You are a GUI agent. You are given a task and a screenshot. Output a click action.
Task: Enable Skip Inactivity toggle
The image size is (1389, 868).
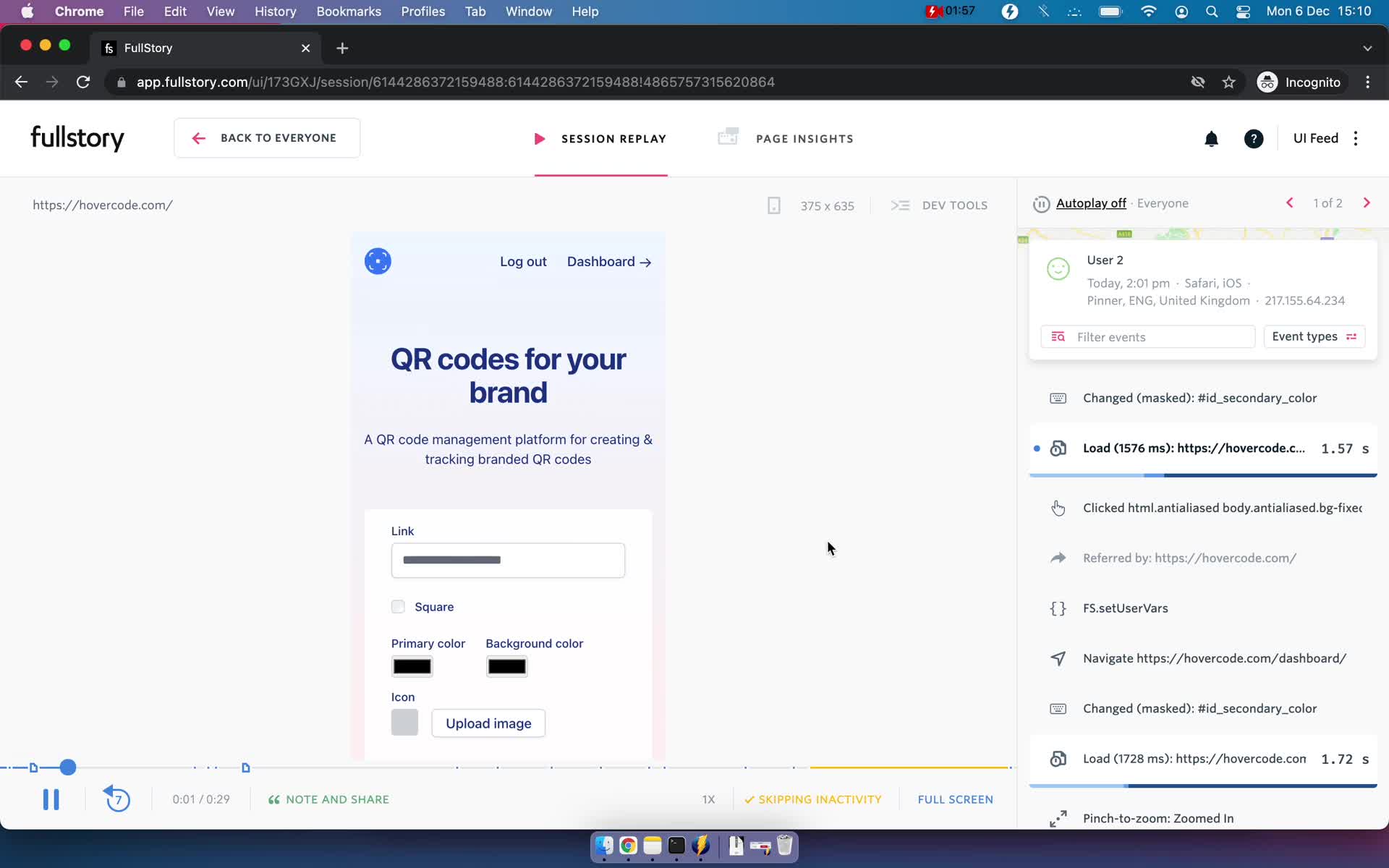812,798
